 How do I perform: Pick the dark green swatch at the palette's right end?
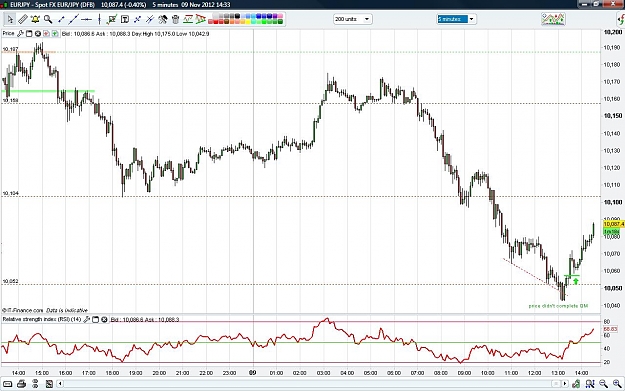coord(280,22)
